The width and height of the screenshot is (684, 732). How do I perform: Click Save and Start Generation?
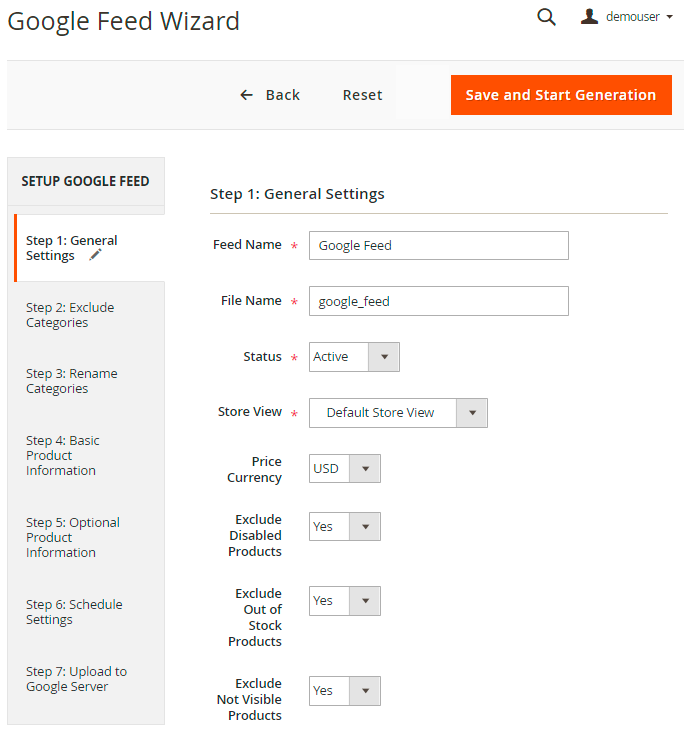561,95
